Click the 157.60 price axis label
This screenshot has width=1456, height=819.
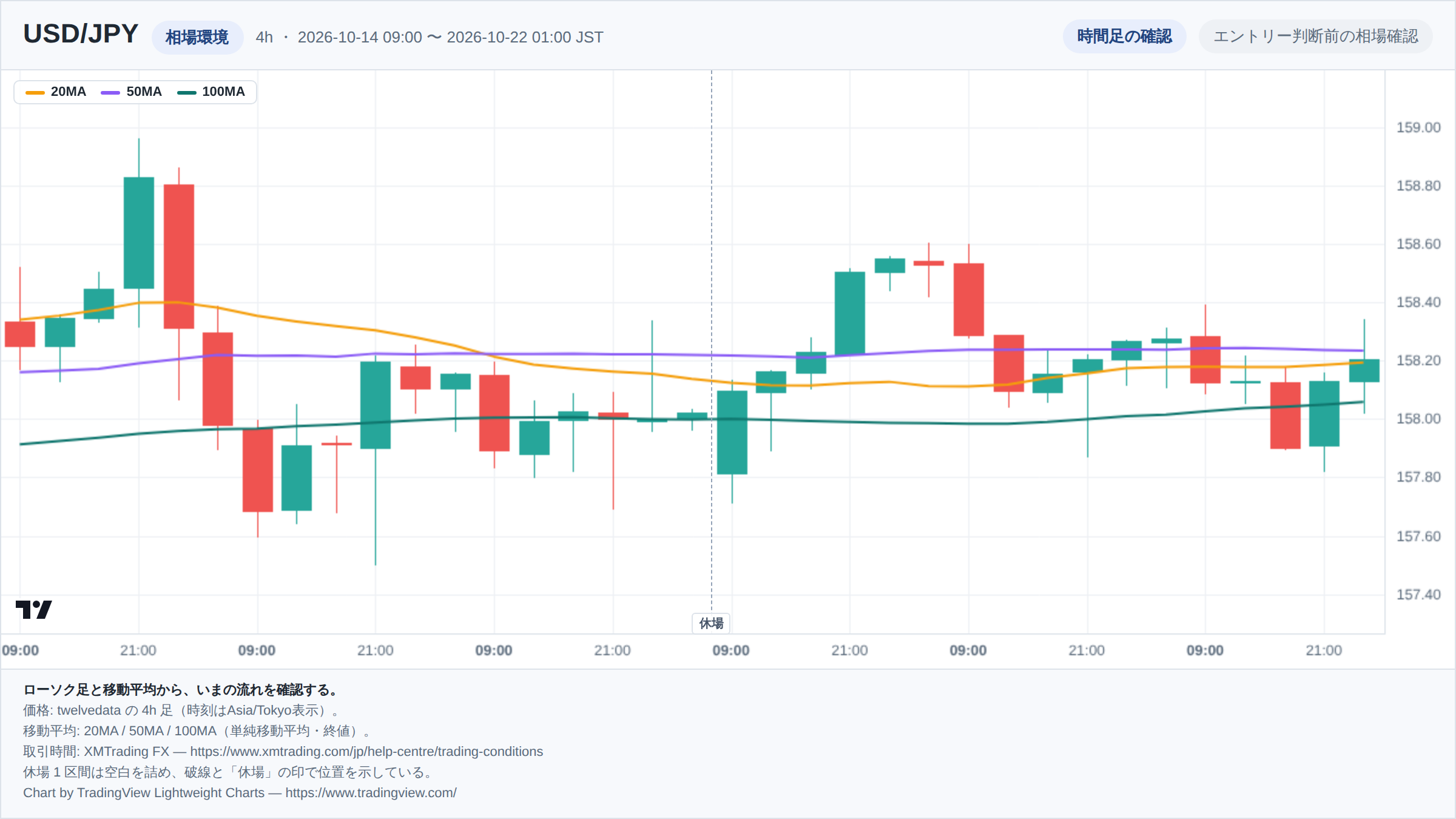(1418, 536)
